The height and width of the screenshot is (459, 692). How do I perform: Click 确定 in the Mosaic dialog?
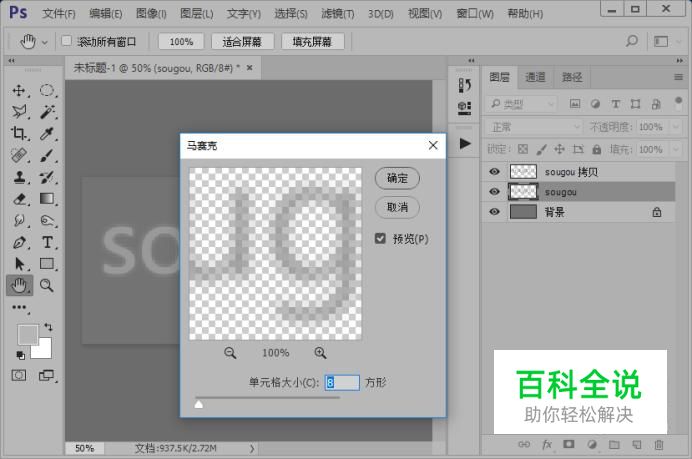pyautogui.click(x=397, y=178)
